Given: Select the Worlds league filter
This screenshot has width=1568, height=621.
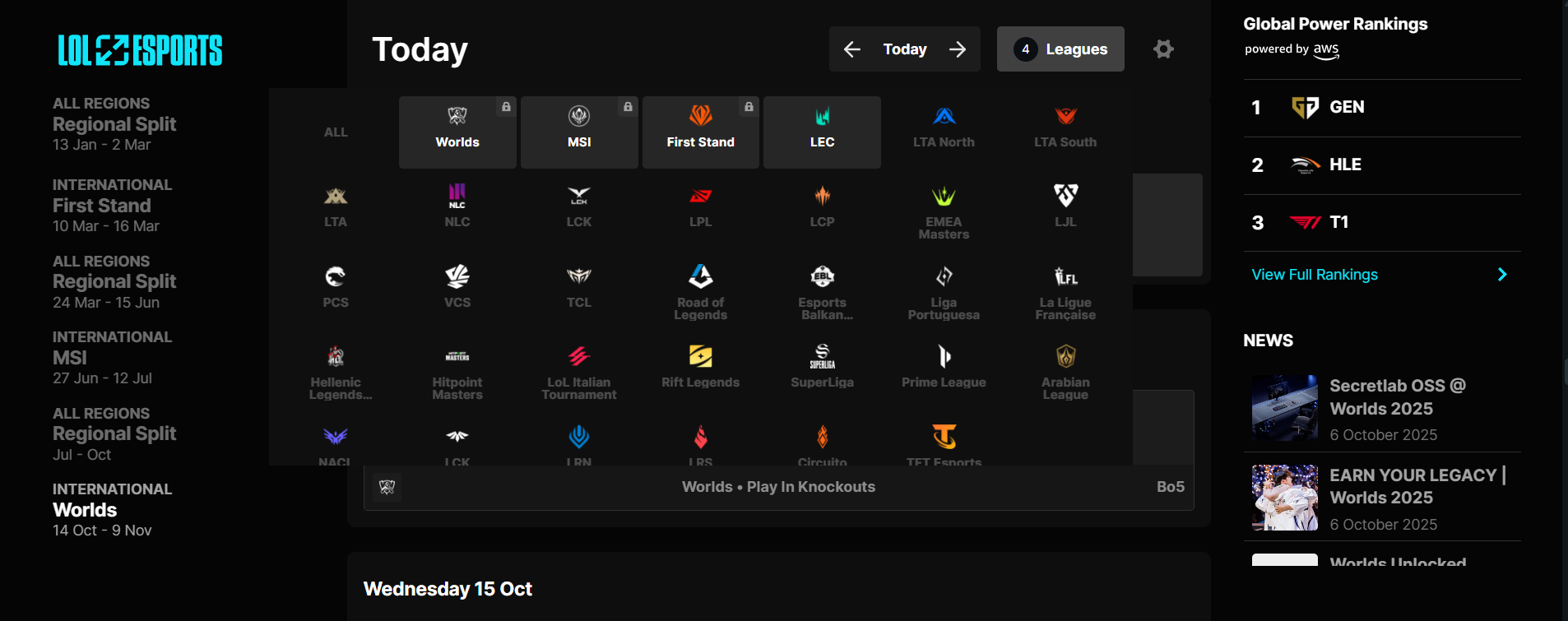Looking at the screenshot, I should (x=457, y=132).
